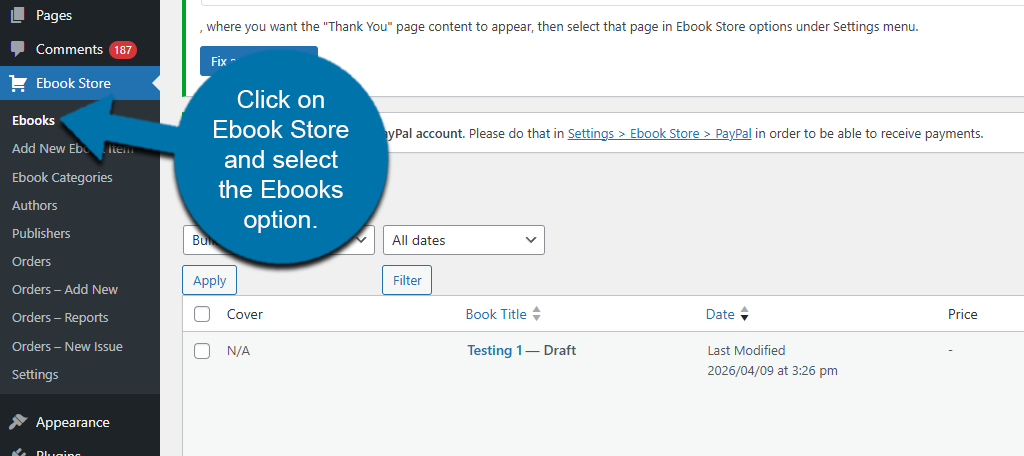
Task: Open the All dates dropdown
Action: tap(464, 240)
